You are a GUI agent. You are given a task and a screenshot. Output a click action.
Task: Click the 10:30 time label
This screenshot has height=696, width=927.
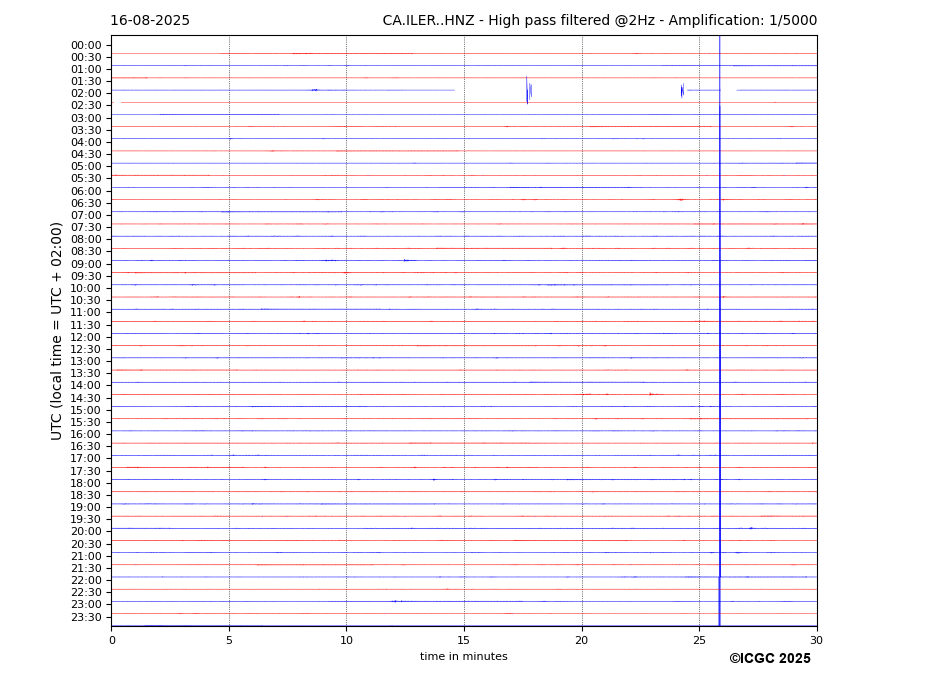click(x=86, y=300)
